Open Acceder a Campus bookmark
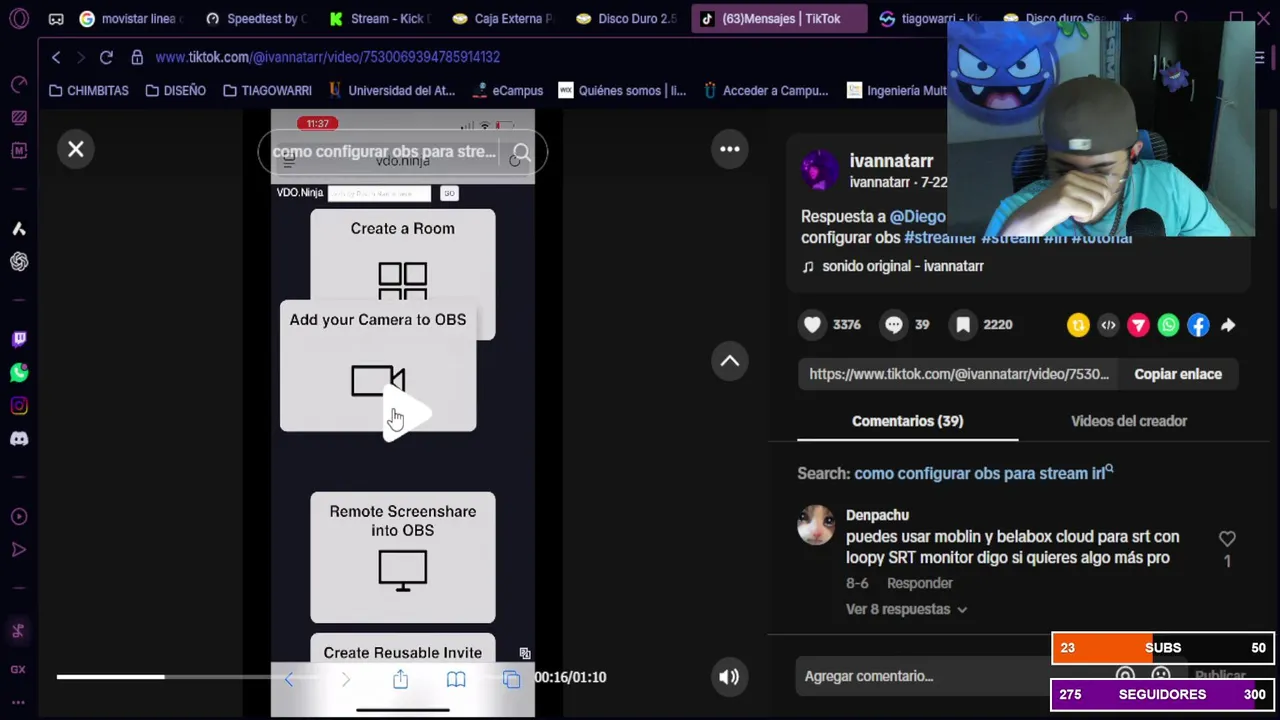 pyautogui.click(x=766, y=90)
